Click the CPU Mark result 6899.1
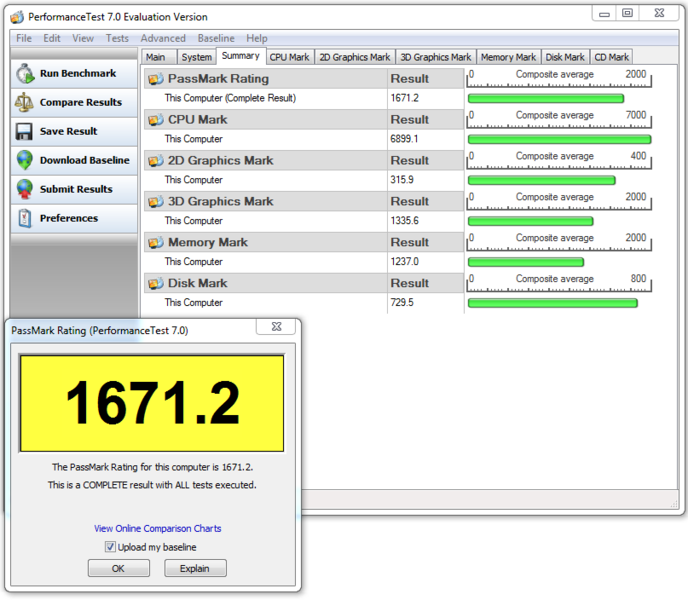The height and width of the screenshot is (600, 688). click(x=404, y=139)
